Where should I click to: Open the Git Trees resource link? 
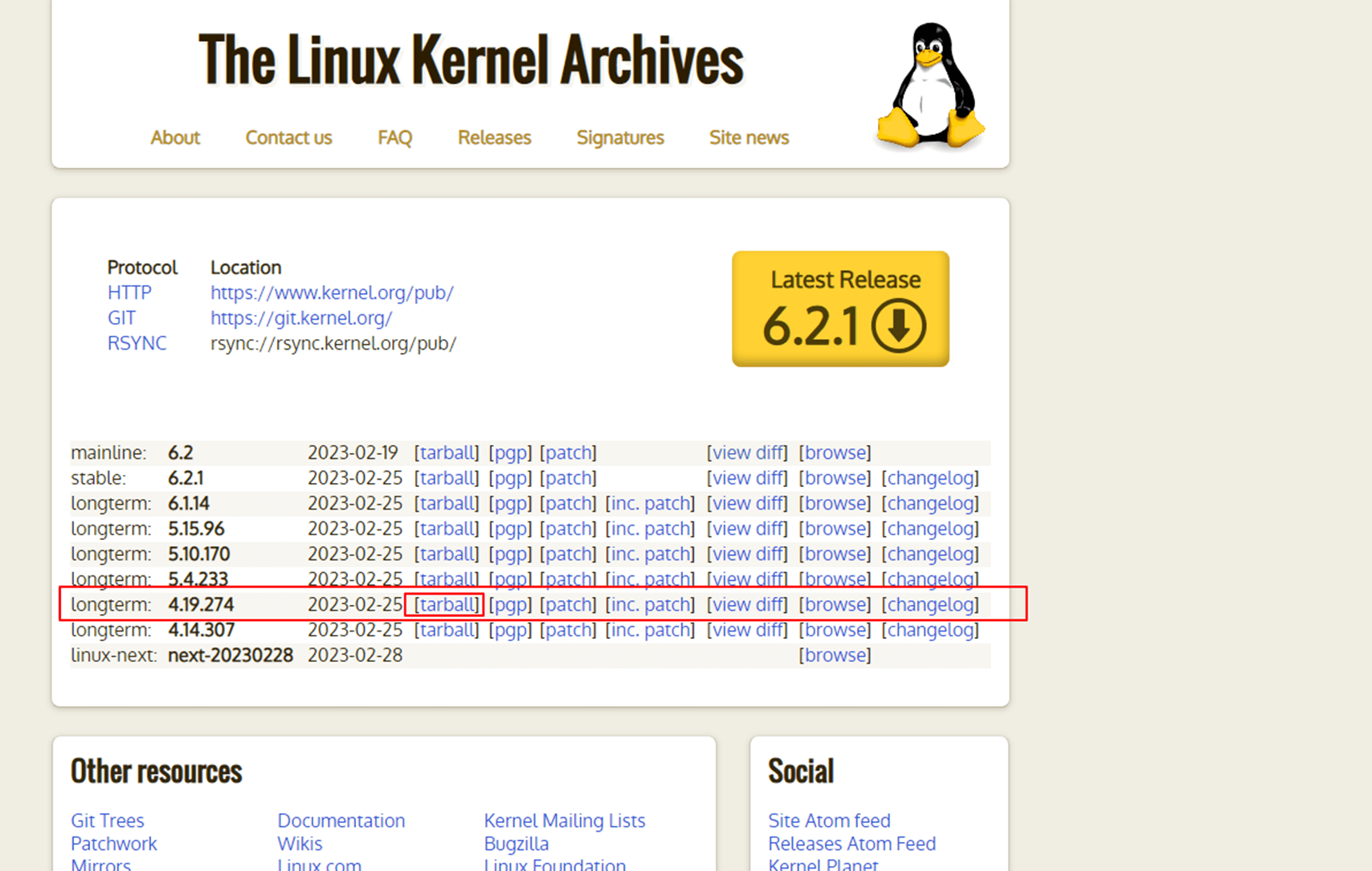(x=108, y=820)
